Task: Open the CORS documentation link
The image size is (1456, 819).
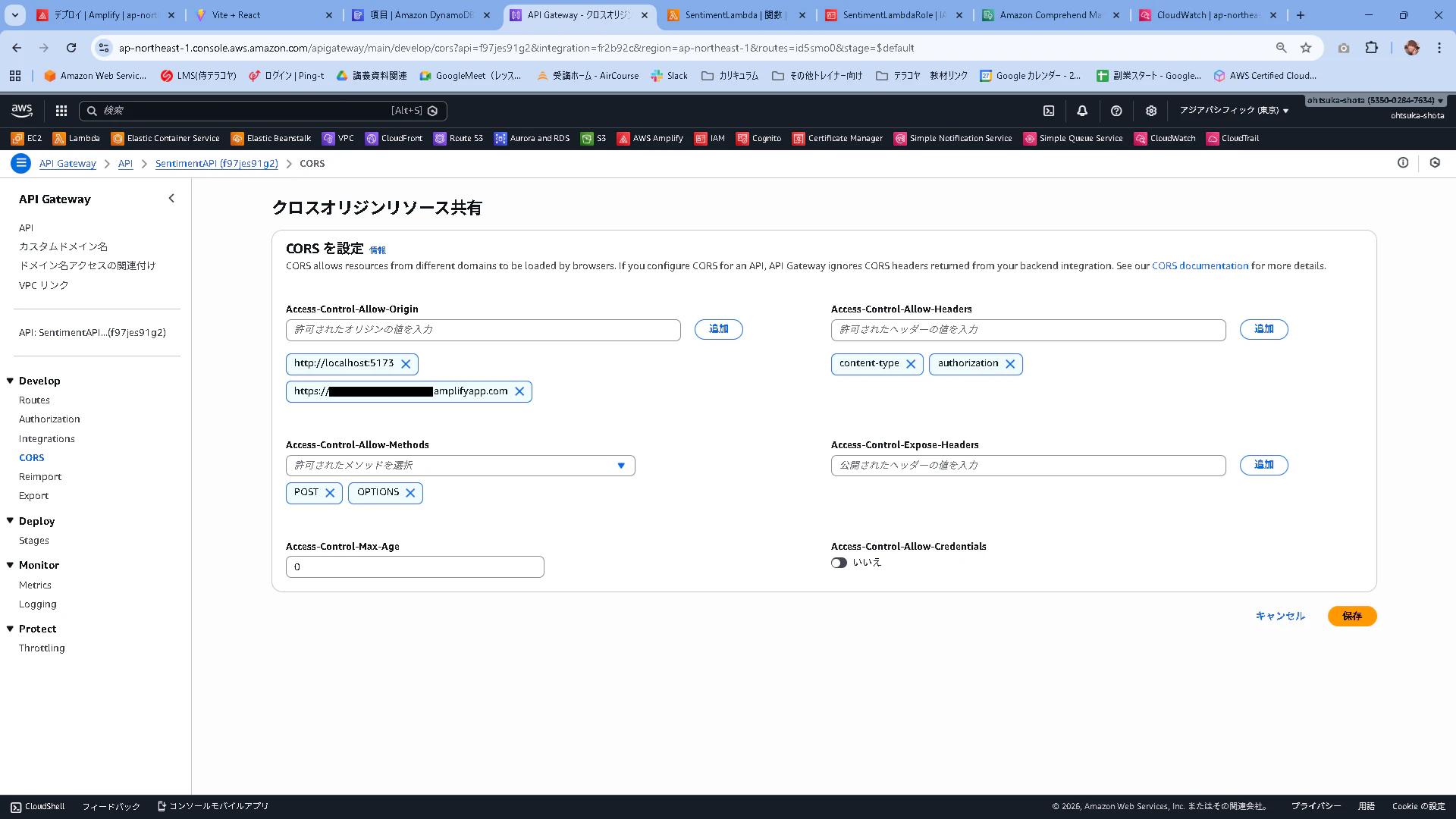Action: coord(1200,266)
